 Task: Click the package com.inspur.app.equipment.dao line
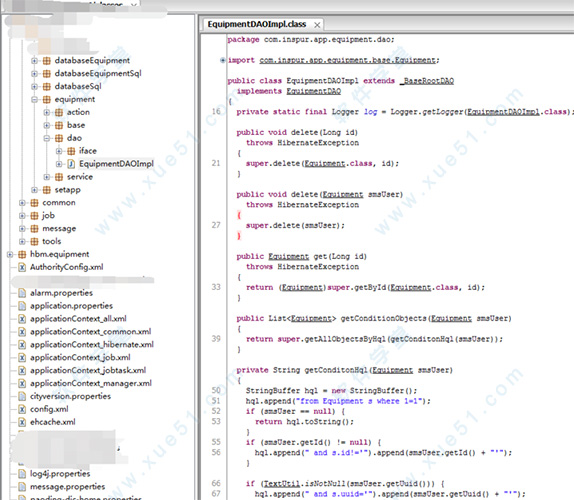(x=310, y=40)
